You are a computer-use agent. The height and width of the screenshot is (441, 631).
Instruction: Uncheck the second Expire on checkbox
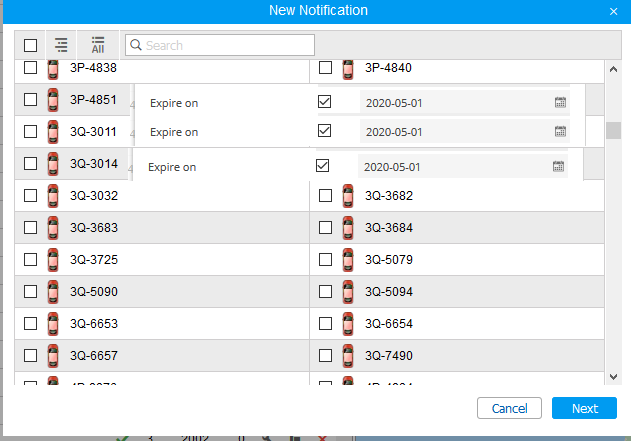(324, 131)
